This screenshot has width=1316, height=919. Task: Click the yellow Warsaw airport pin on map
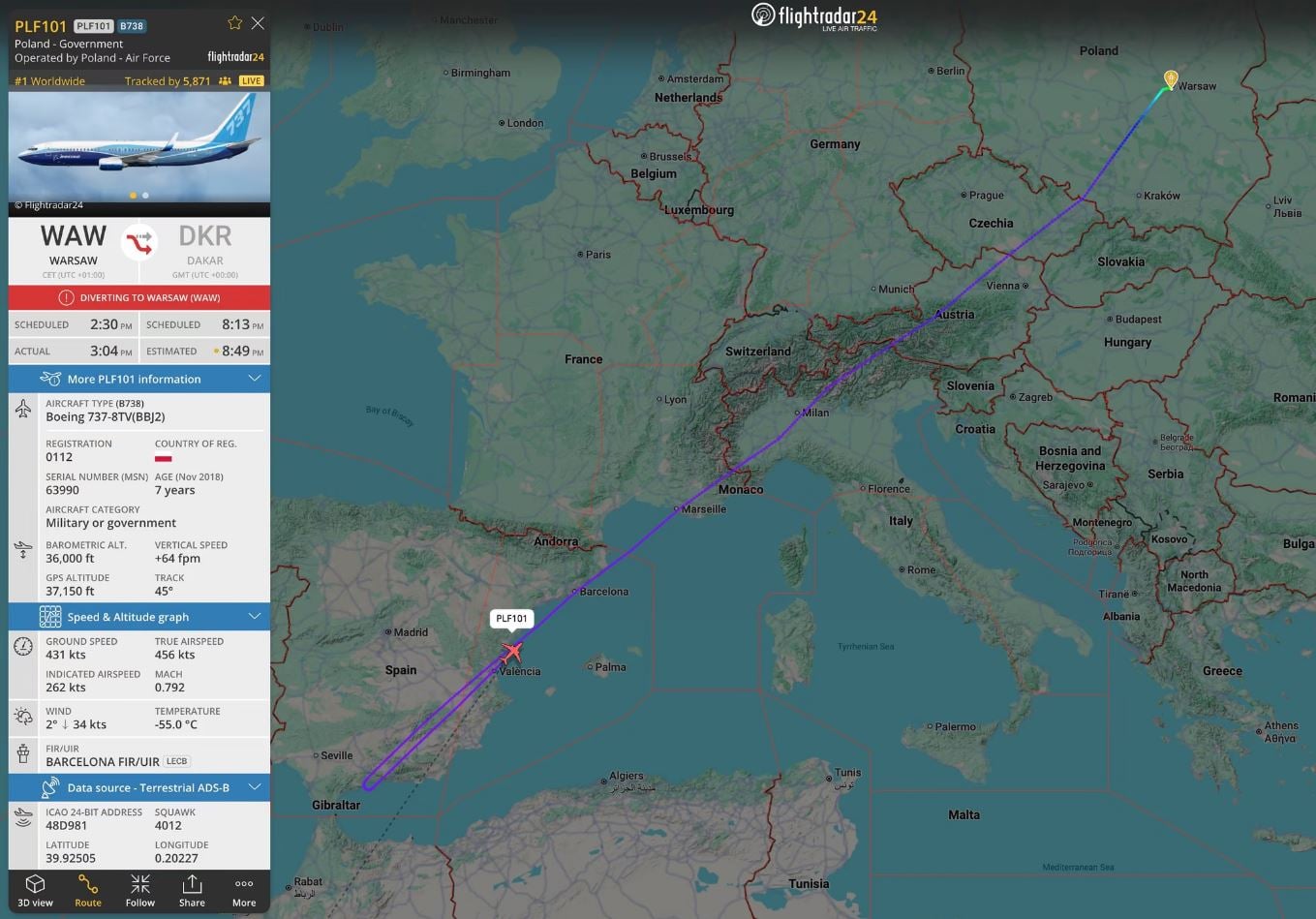(1171, 79)
